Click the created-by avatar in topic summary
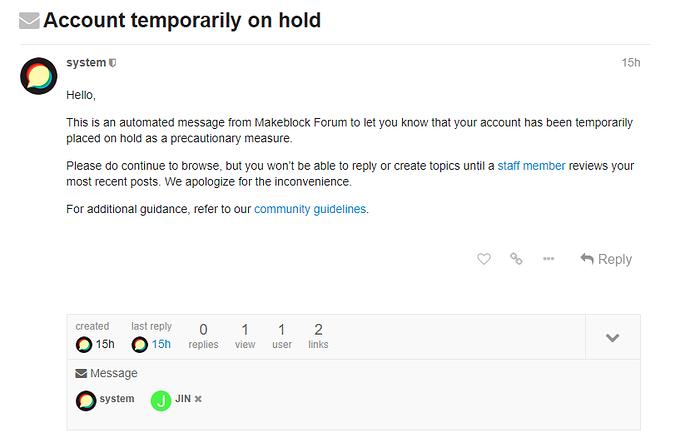The height and width of the screenshot is (443, 690). click(84, 344)
